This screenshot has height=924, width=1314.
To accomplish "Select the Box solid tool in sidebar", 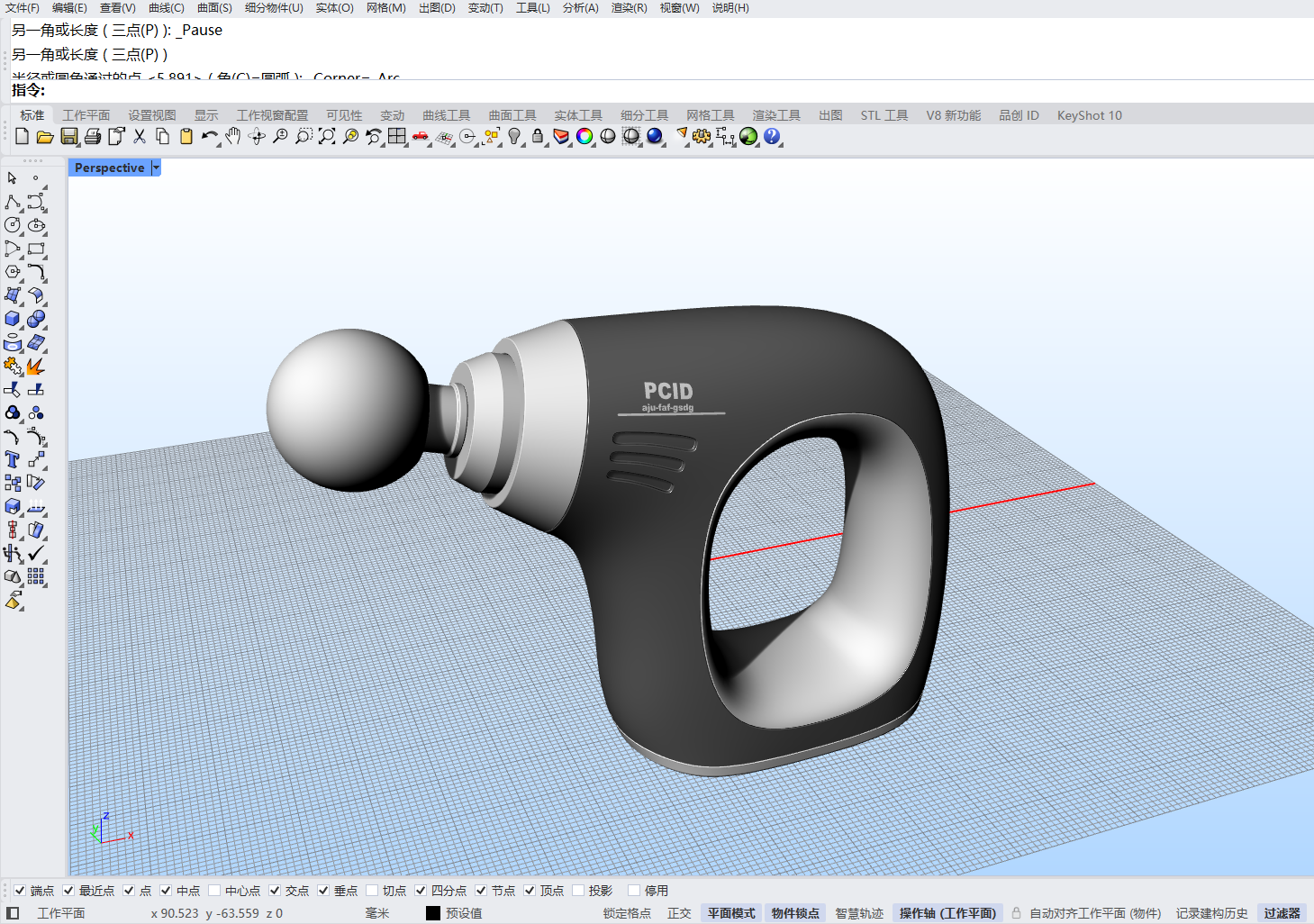I will pos(13,319).
